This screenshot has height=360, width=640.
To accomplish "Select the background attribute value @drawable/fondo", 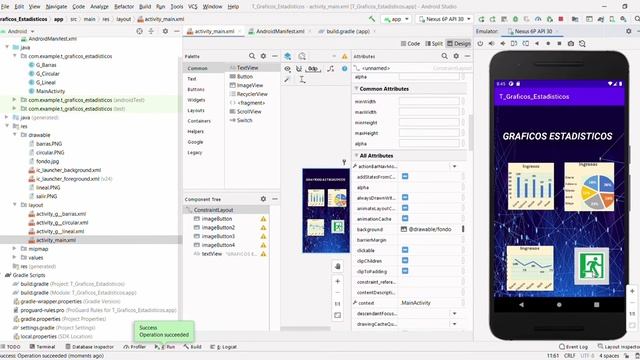I will [430, 229].
